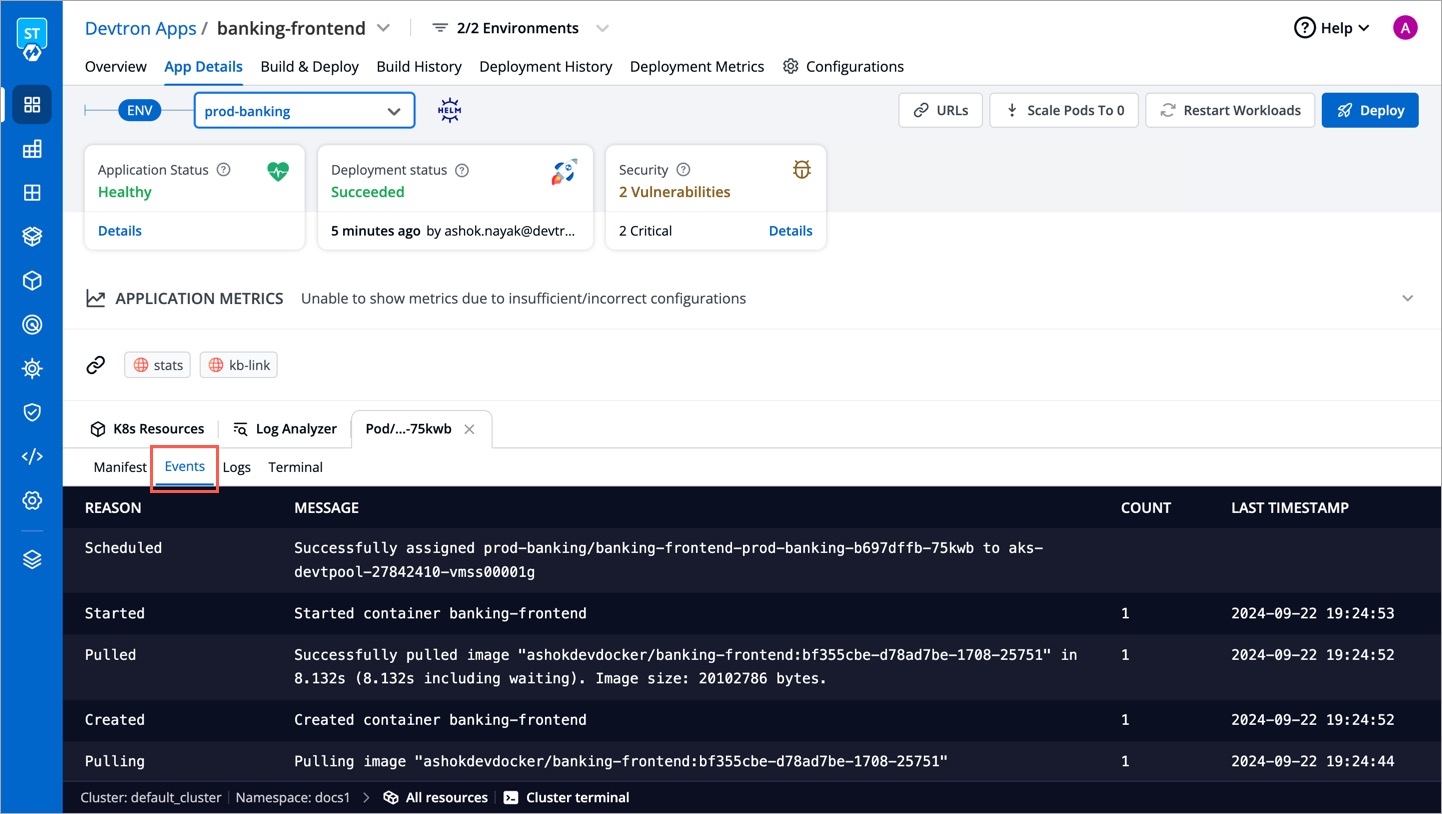Click the Restart Workloads button

coord(1230,110)
